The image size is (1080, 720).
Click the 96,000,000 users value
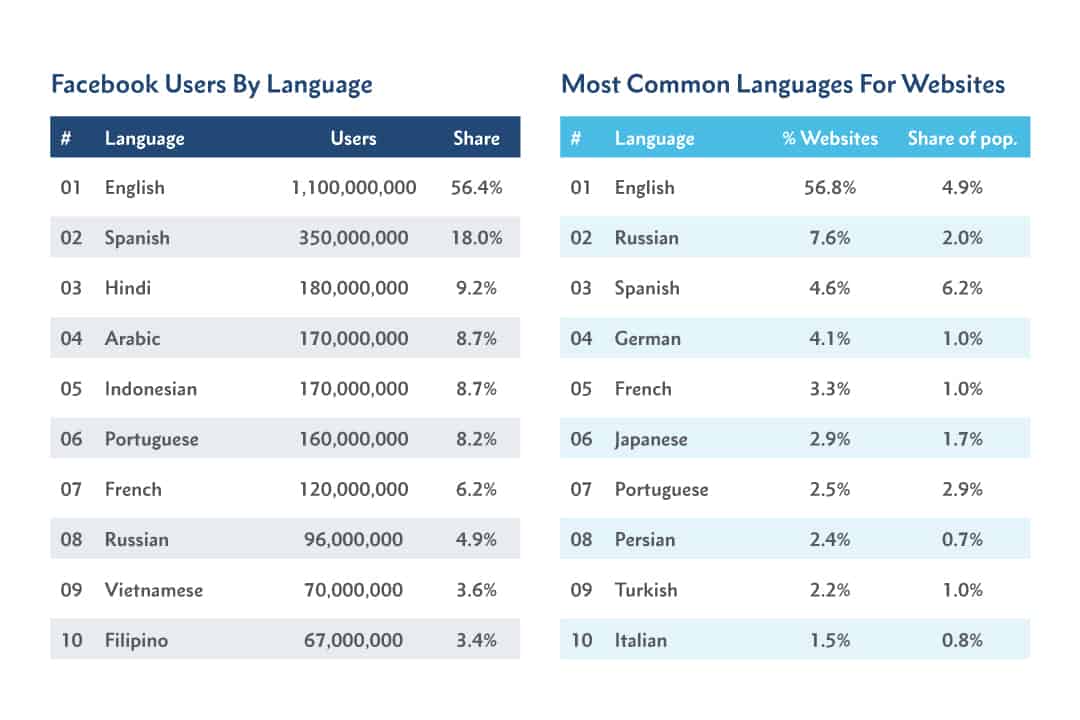pos(353,539)
